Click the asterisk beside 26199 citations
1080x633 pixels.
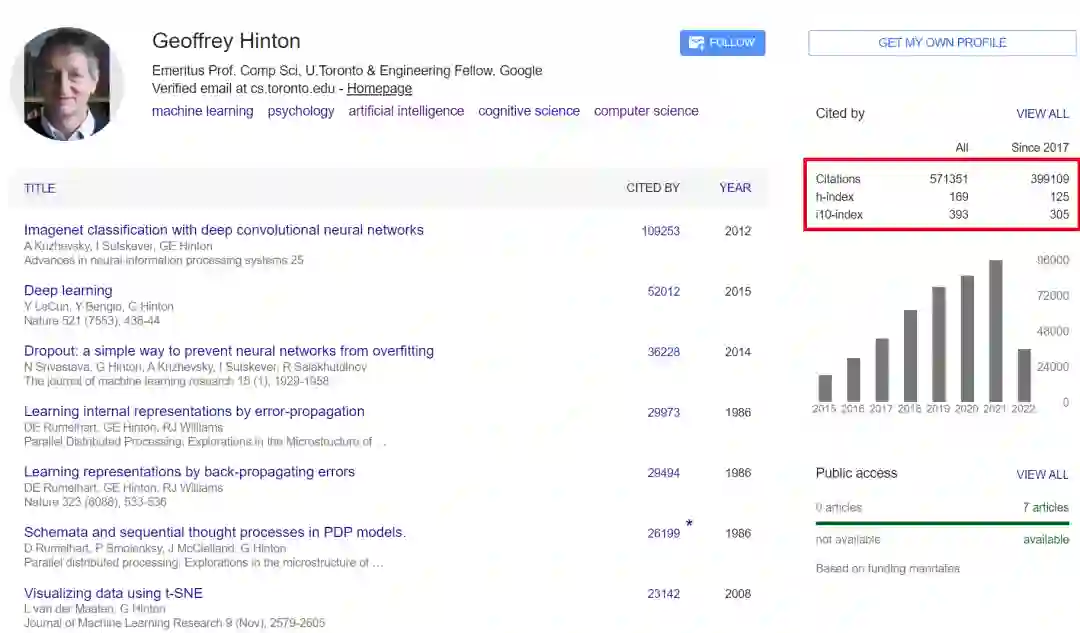click(689, 524)
